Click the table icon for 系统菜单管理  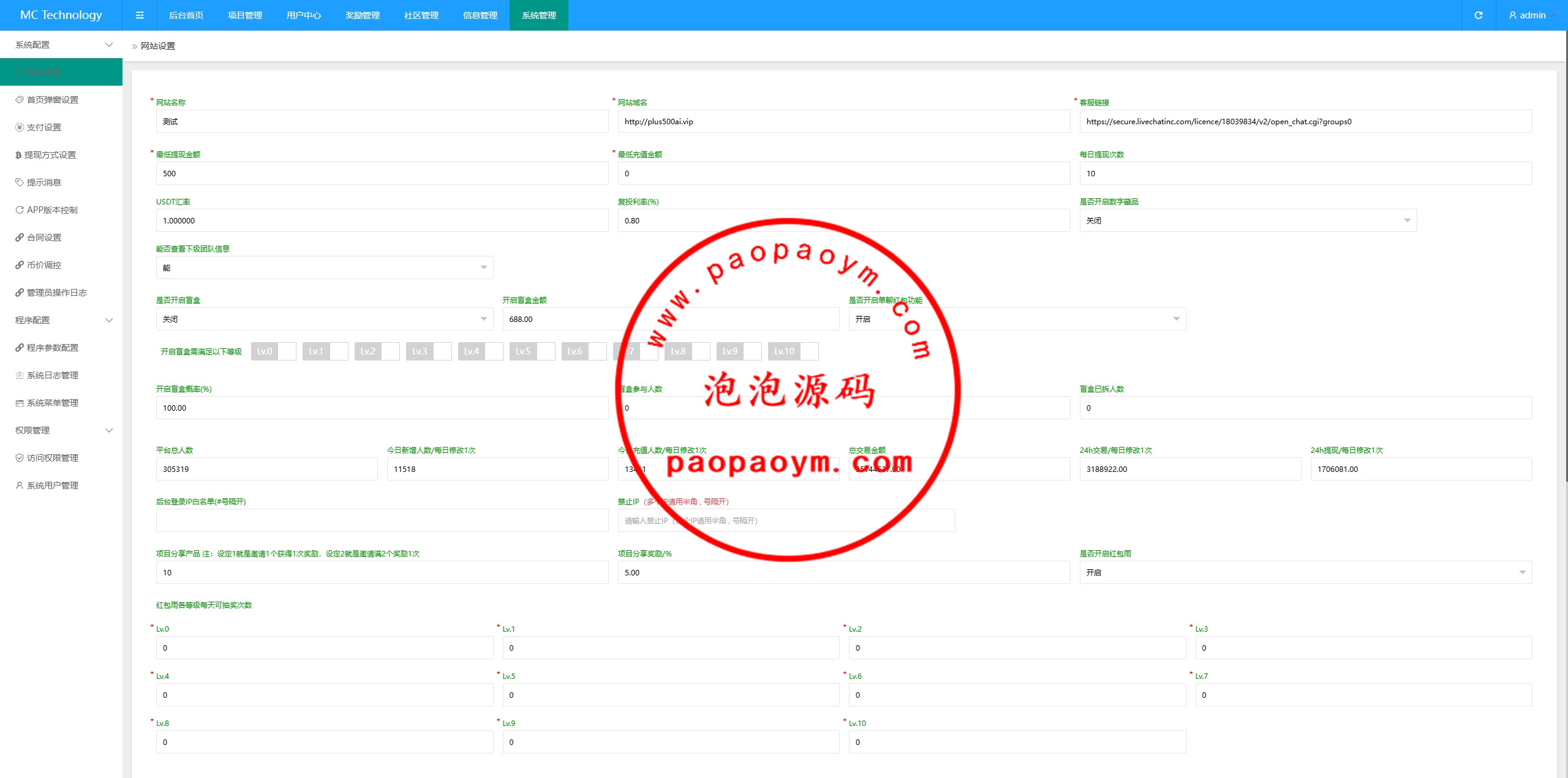pos(20,403)
